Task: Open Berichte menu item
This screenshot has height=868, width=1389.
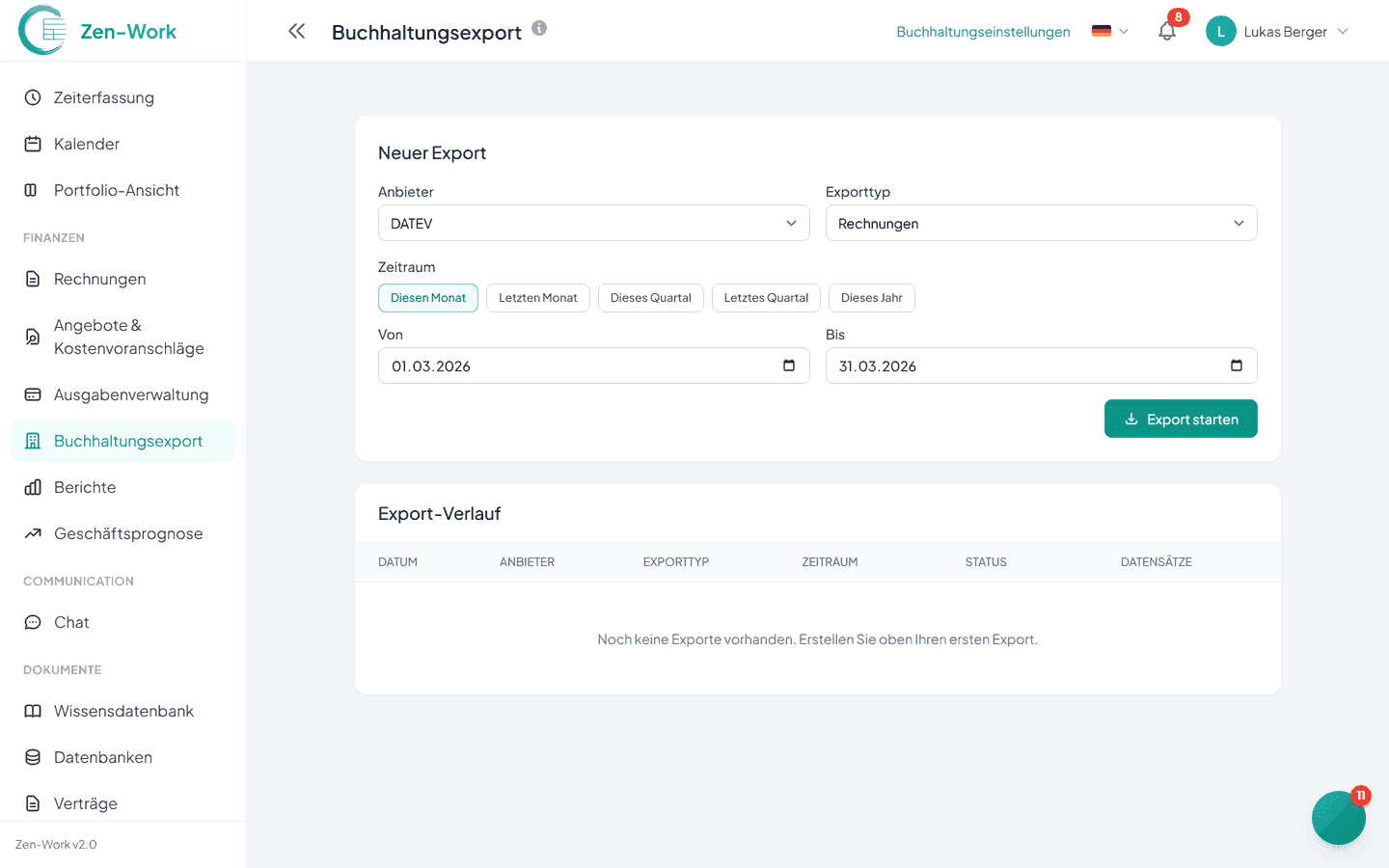Action: pos(123,487)
